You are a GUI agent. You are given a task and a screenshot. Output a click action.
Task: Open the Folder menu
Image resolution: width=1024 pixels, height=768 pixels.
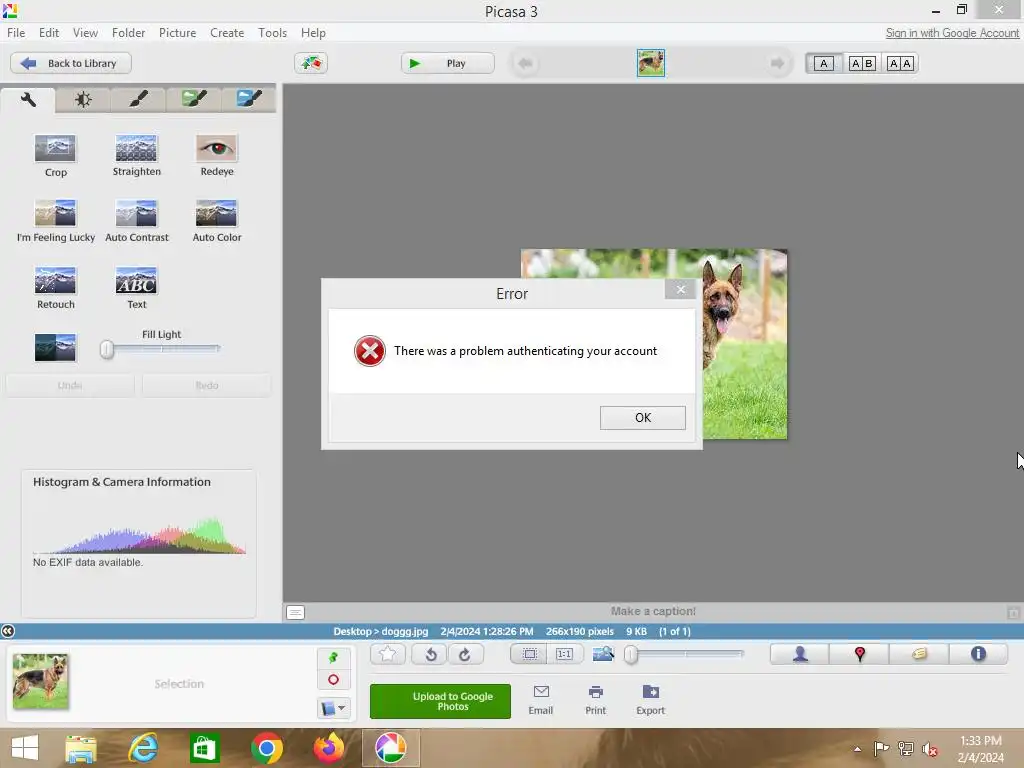click(x=129, y=33)
